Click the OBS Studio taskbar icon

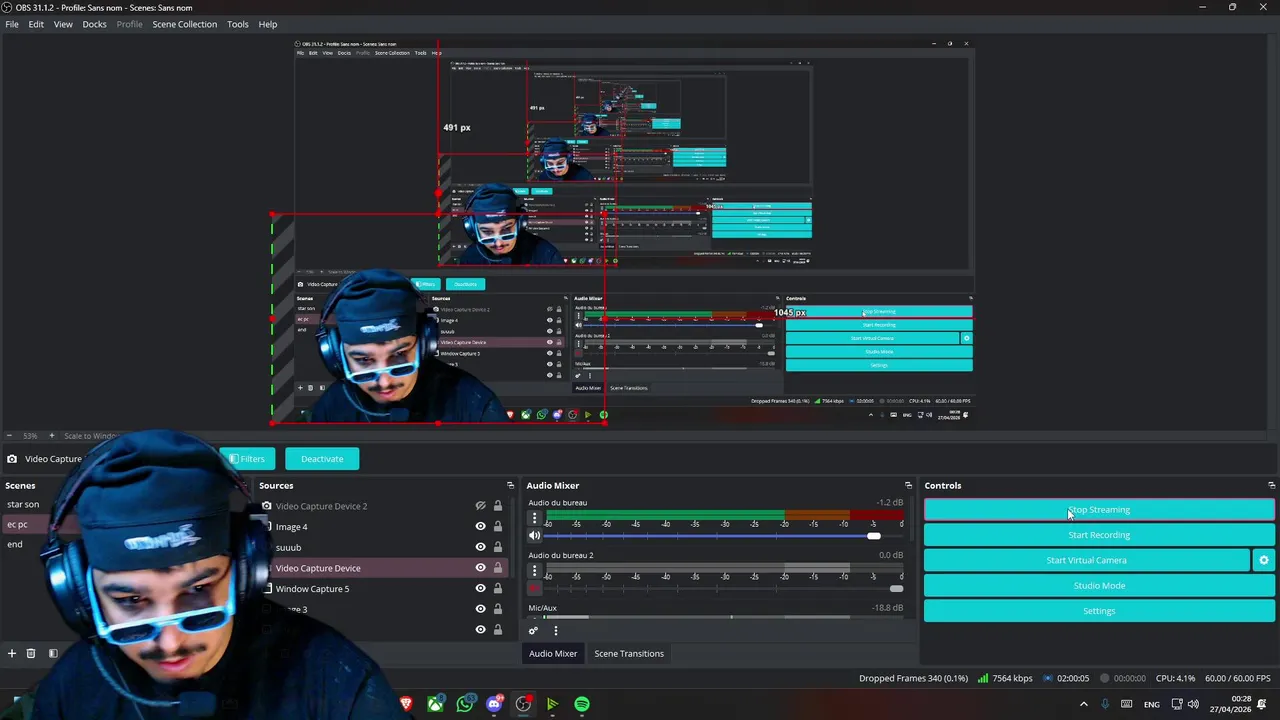pos(523,704)
